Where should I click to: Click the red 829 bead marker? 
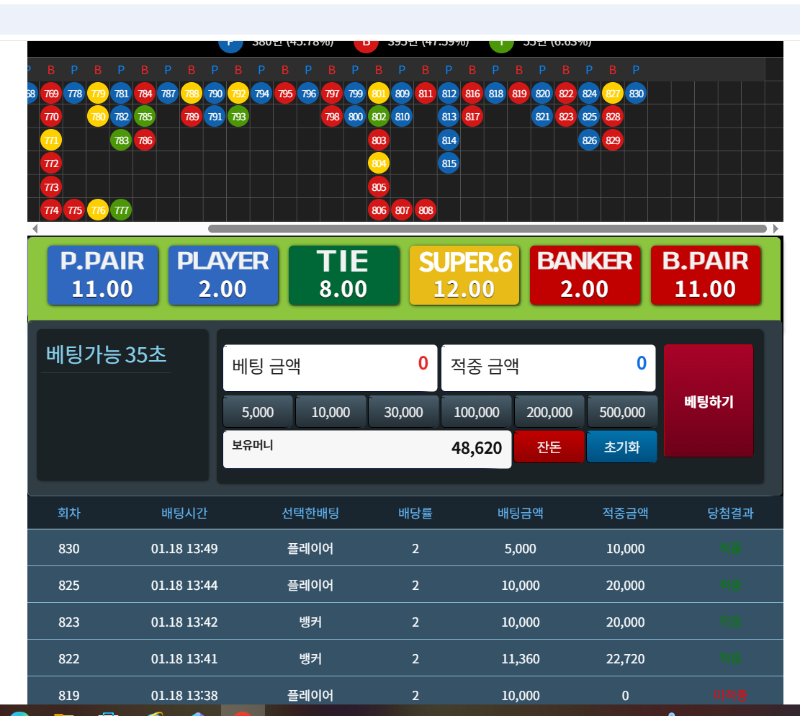click(613, 140)
